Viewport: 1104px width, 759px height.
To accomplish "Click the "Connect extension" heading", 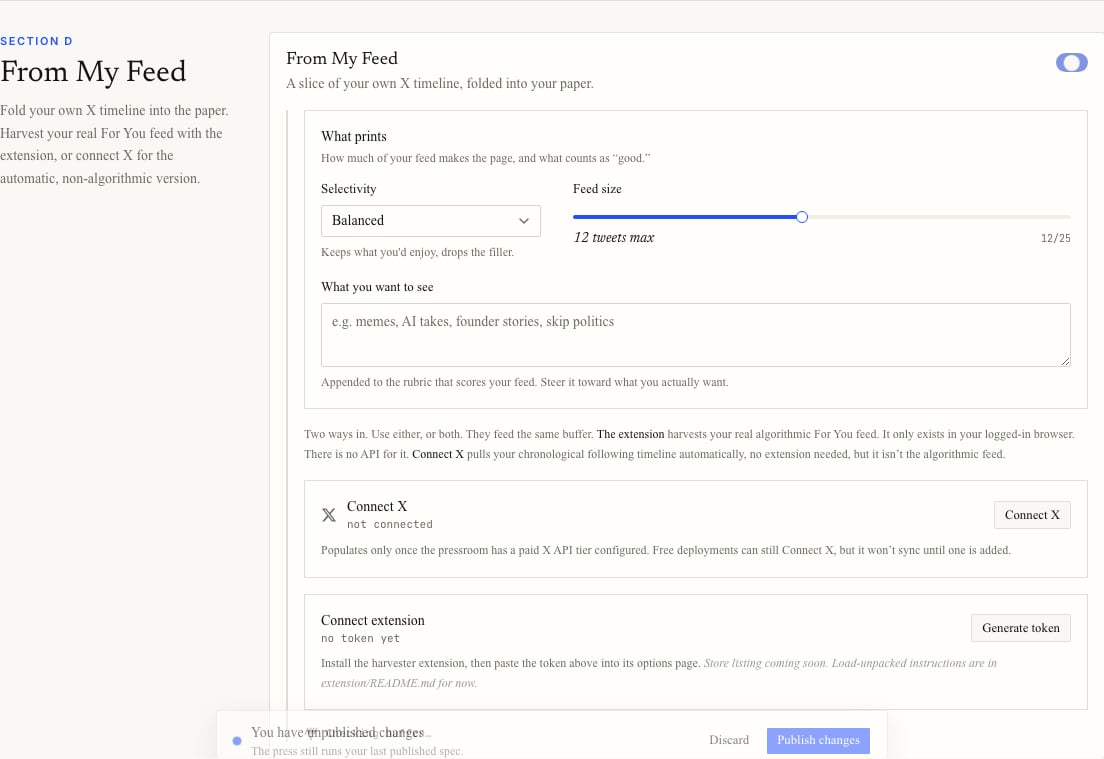I will tap(372, 620).
